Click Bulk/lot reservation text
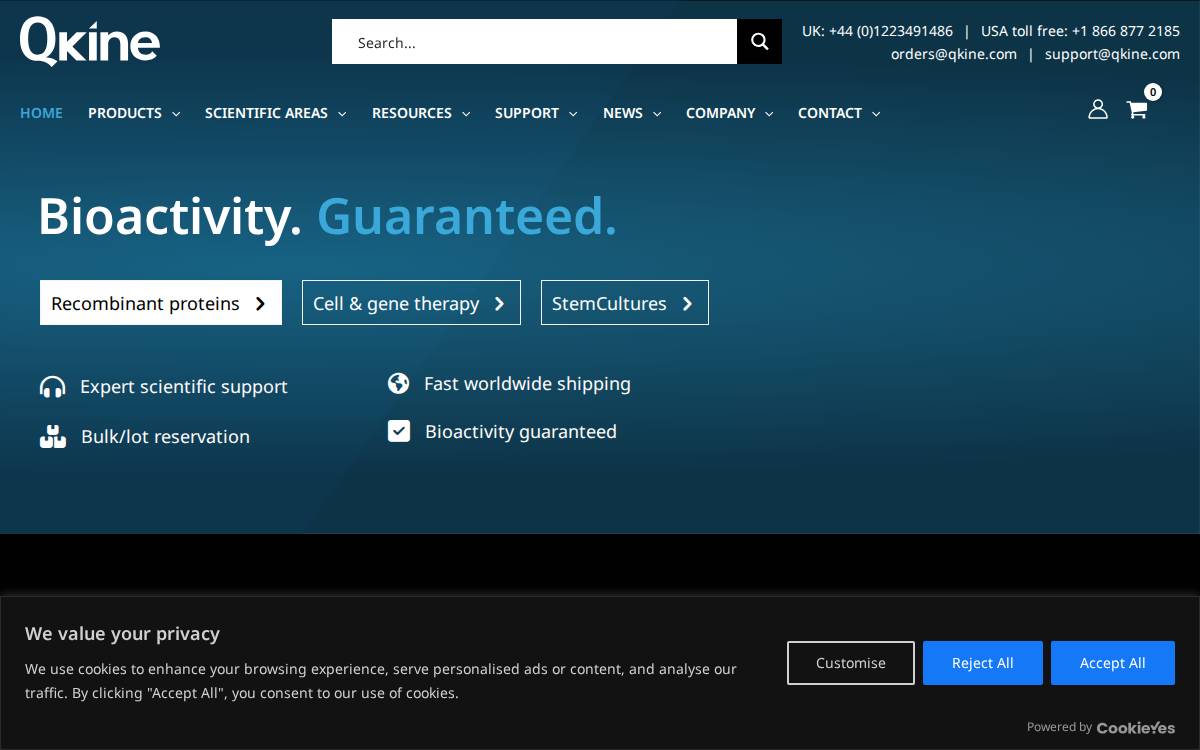Screen dimensions: 1200x750 tap(165, 437)
